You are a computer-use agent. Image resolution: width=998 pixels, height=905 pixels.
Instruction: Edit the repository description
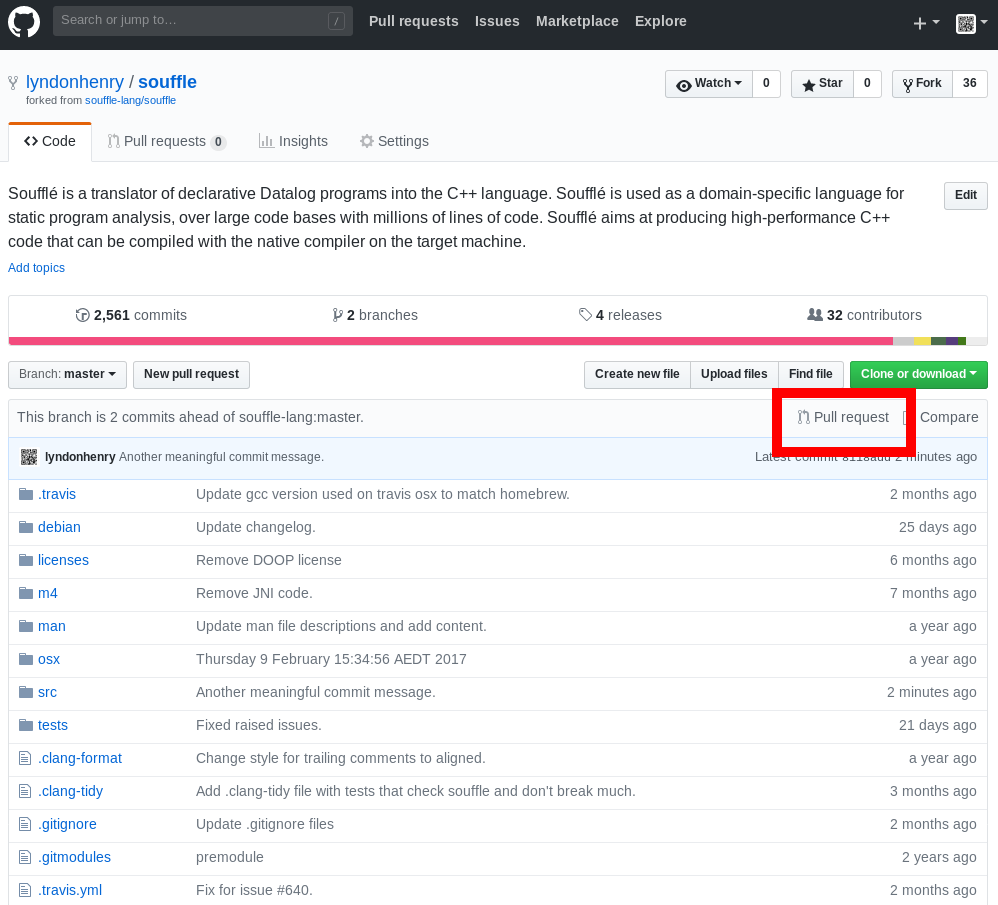click(966, 195)
